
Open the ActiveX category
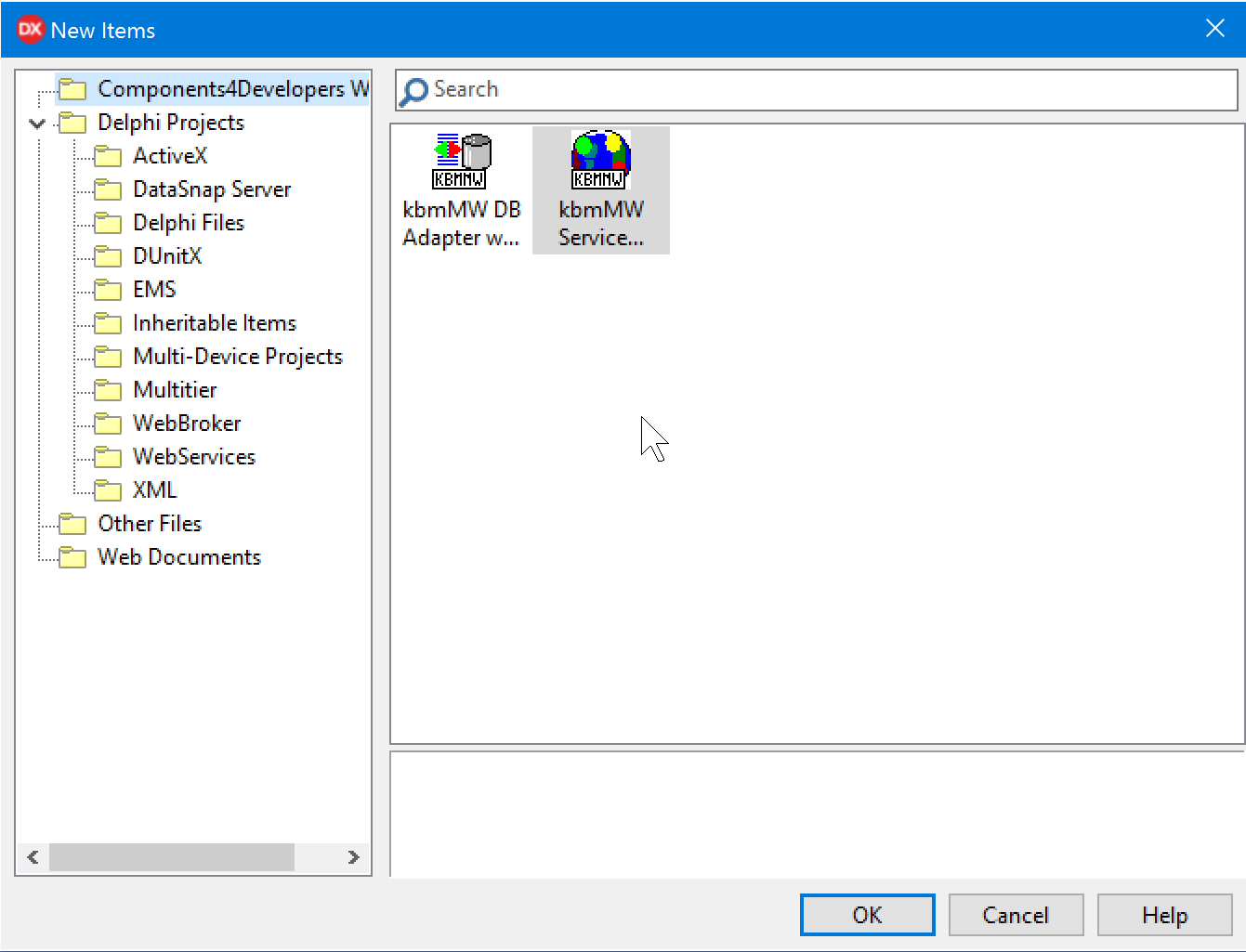[170, 156]
